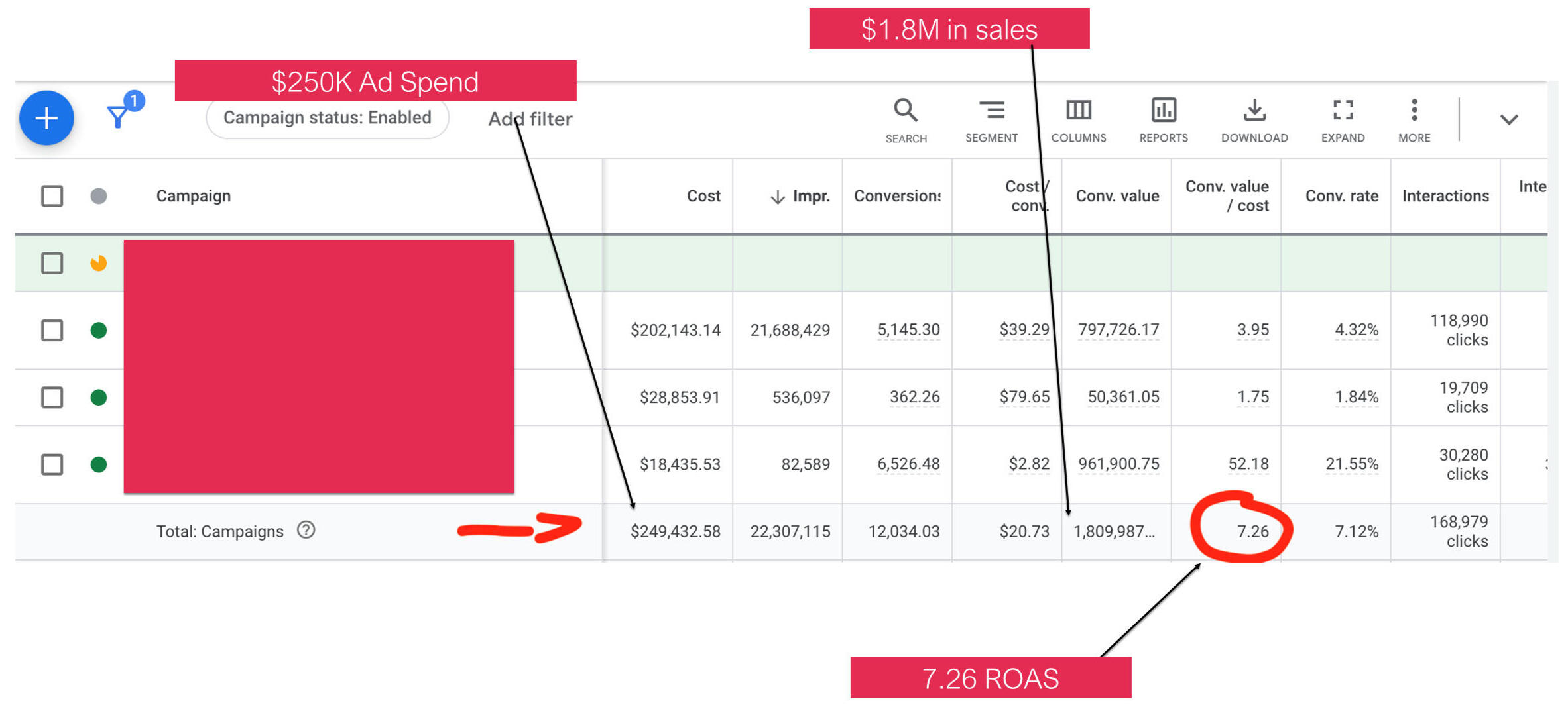Image resolution: width=1568 pixels, height=705 pixels.
Task: Click the Add filter field
Action: click(x=530, y=119)
